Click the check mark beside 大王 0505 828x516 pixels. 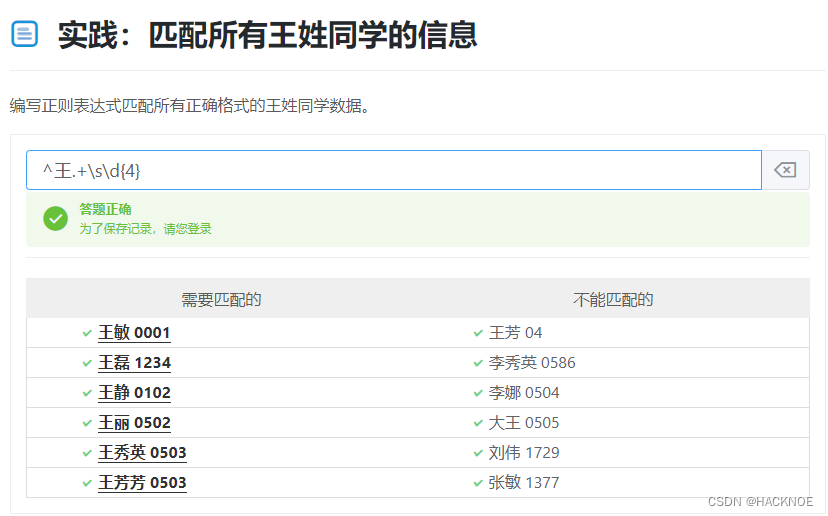click(478, 424)
